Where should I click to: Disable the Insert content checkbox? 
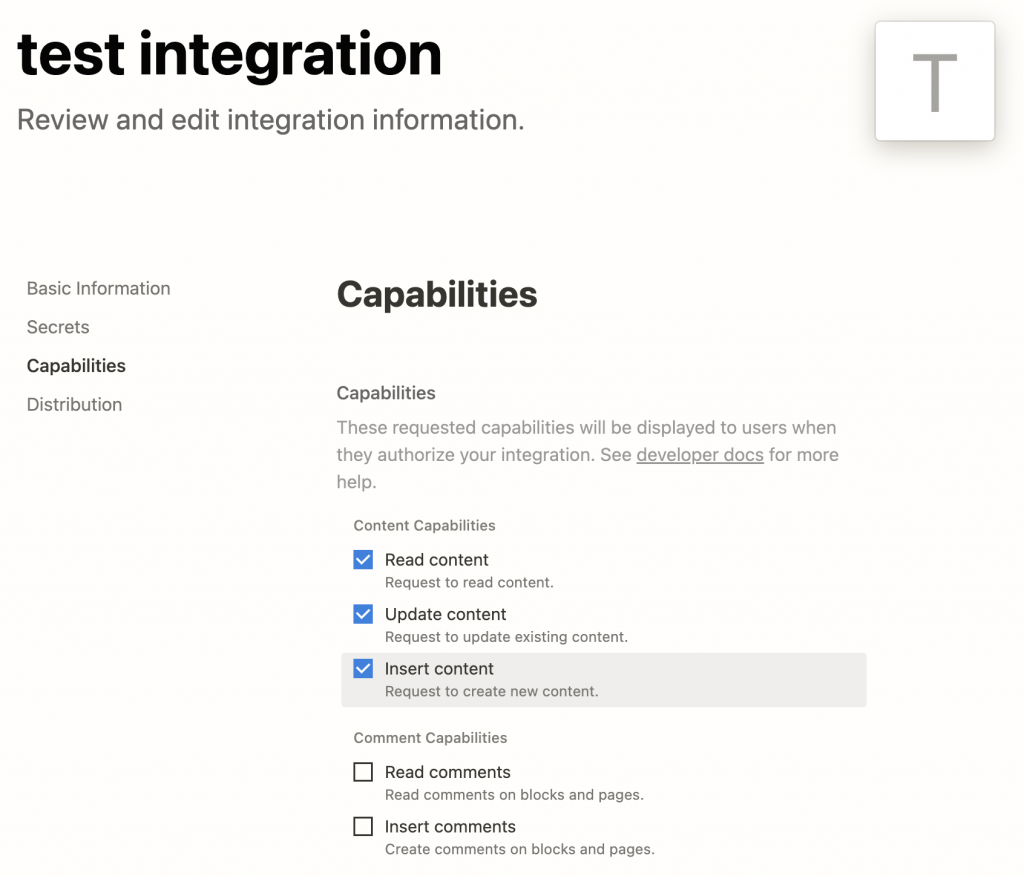tap(363, 669)
